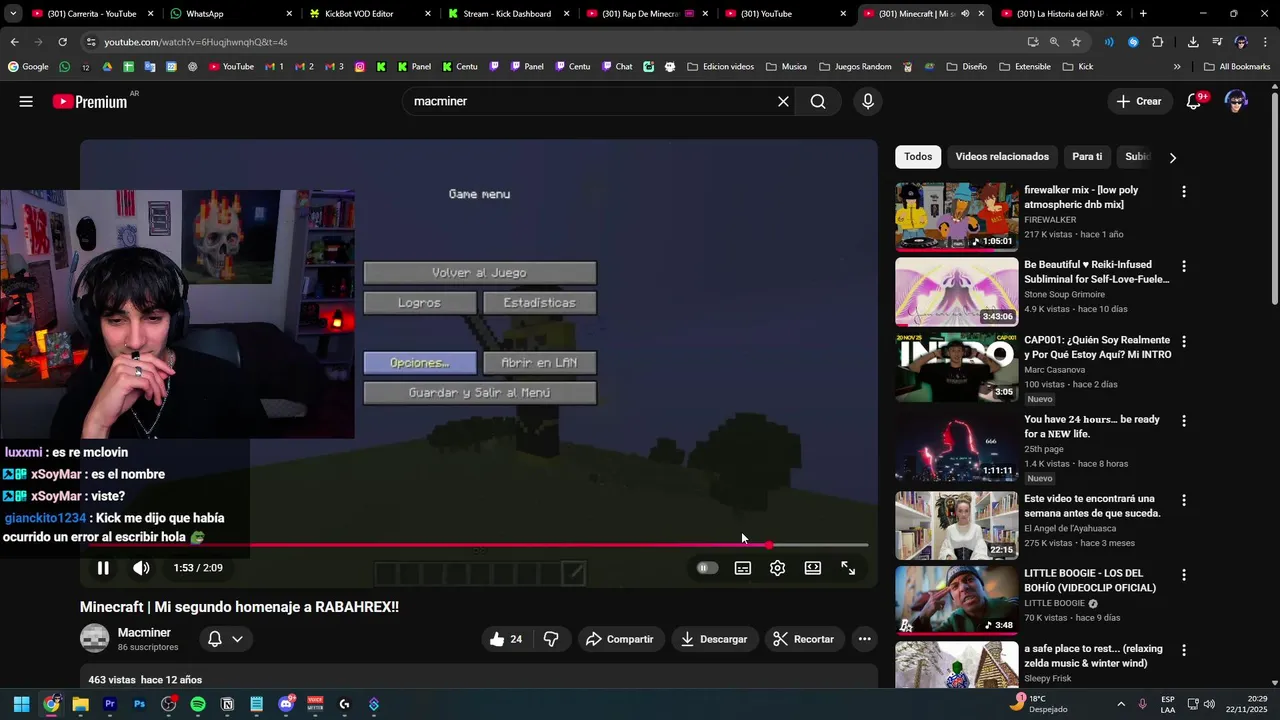This screenshot has width=1280, height=720.
Task: Start voice search with the microphone icon
Action: click(x=867, y=101)
